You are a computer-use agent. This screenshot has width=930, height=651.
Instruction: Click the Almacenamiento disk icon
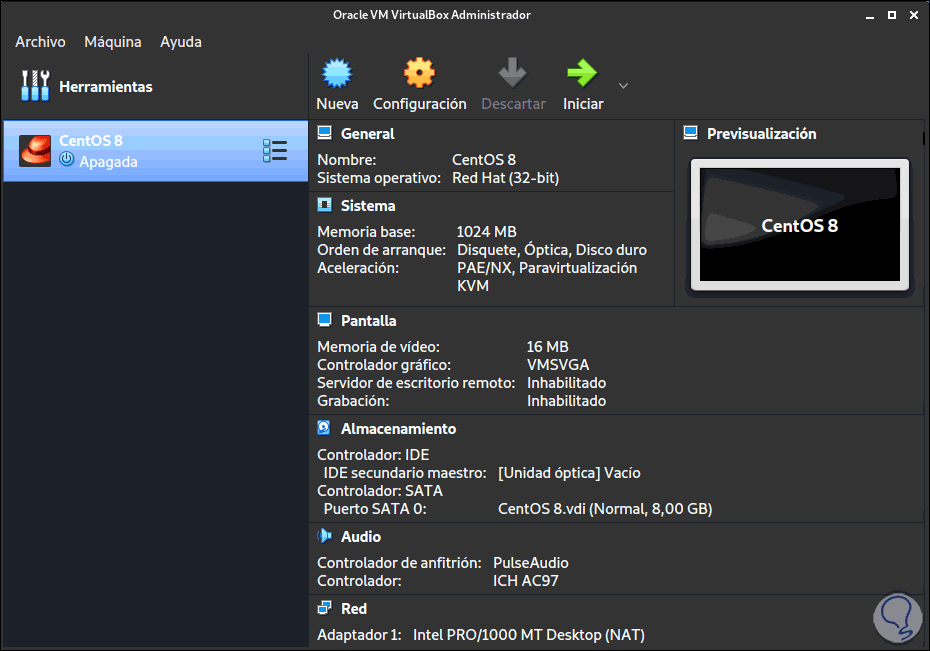tap(324, 428)
